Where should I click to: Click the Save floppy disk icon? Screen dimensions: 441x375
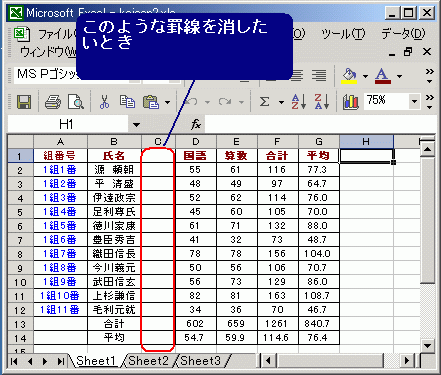tap(24, 102)
